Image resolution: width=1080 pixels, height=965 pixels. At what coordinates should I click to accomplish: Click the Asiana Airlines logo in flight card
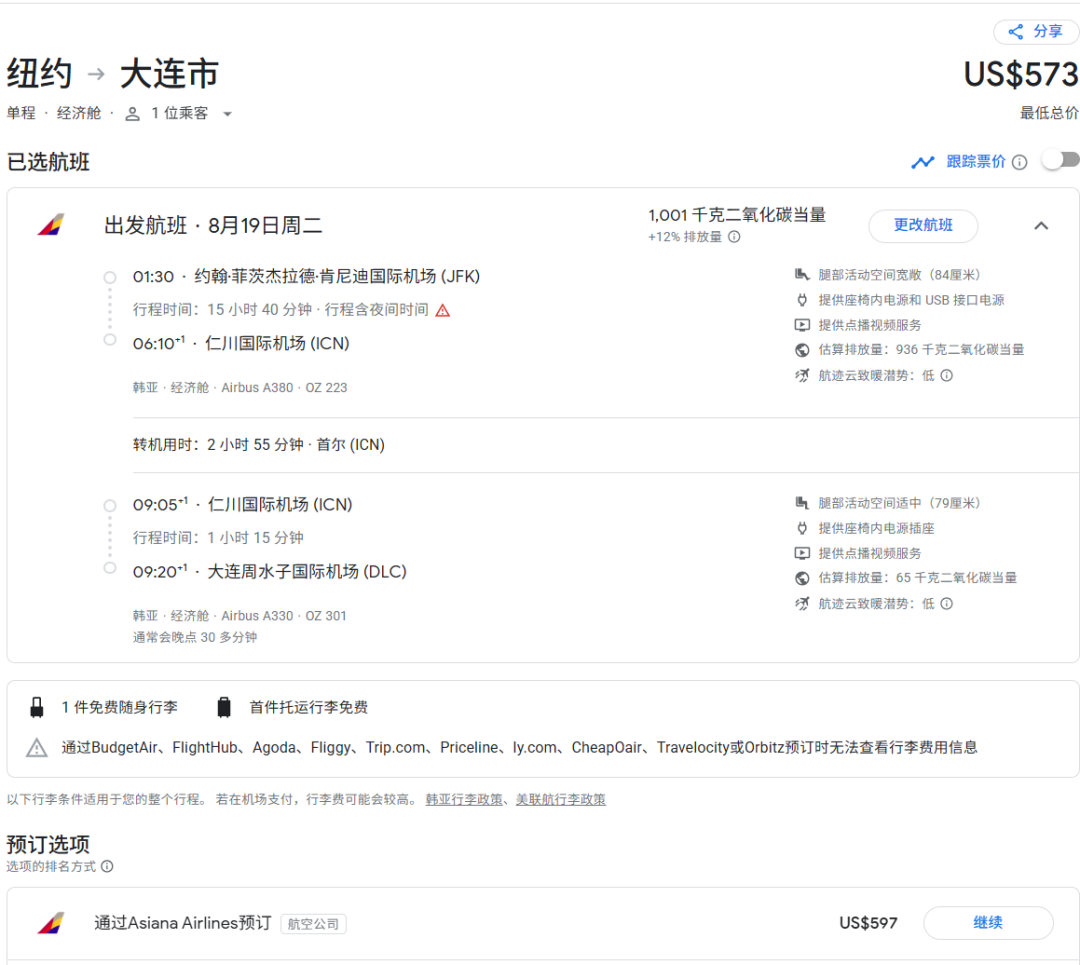pyautogui.click(x=51, y=225)
